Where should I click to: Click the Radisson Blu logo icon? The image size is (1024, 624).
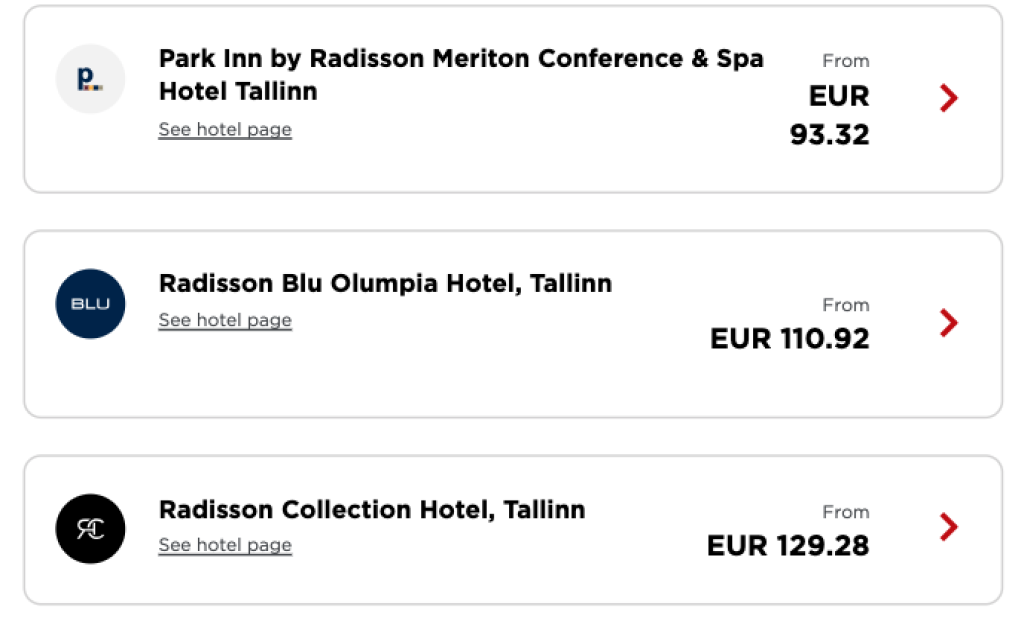tap(90, 304)
